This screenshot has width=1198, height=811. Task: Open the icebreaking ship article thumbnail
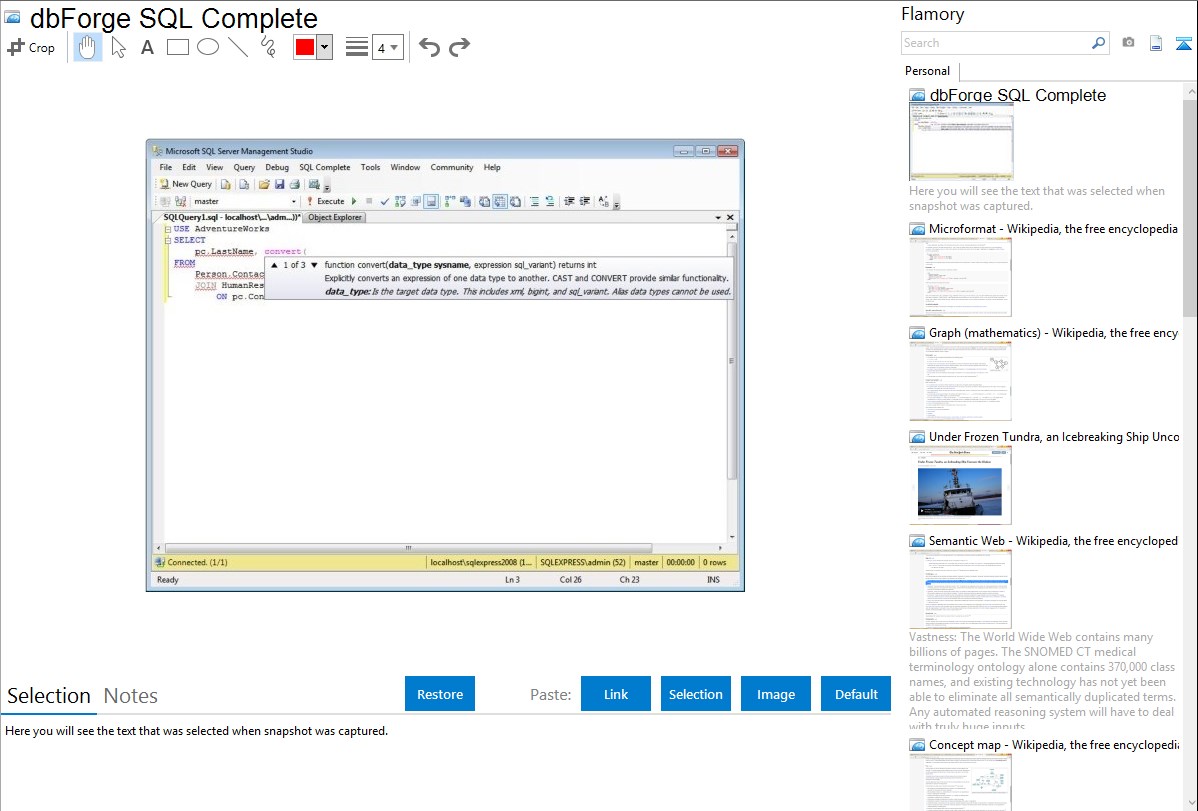click(960, 485)
